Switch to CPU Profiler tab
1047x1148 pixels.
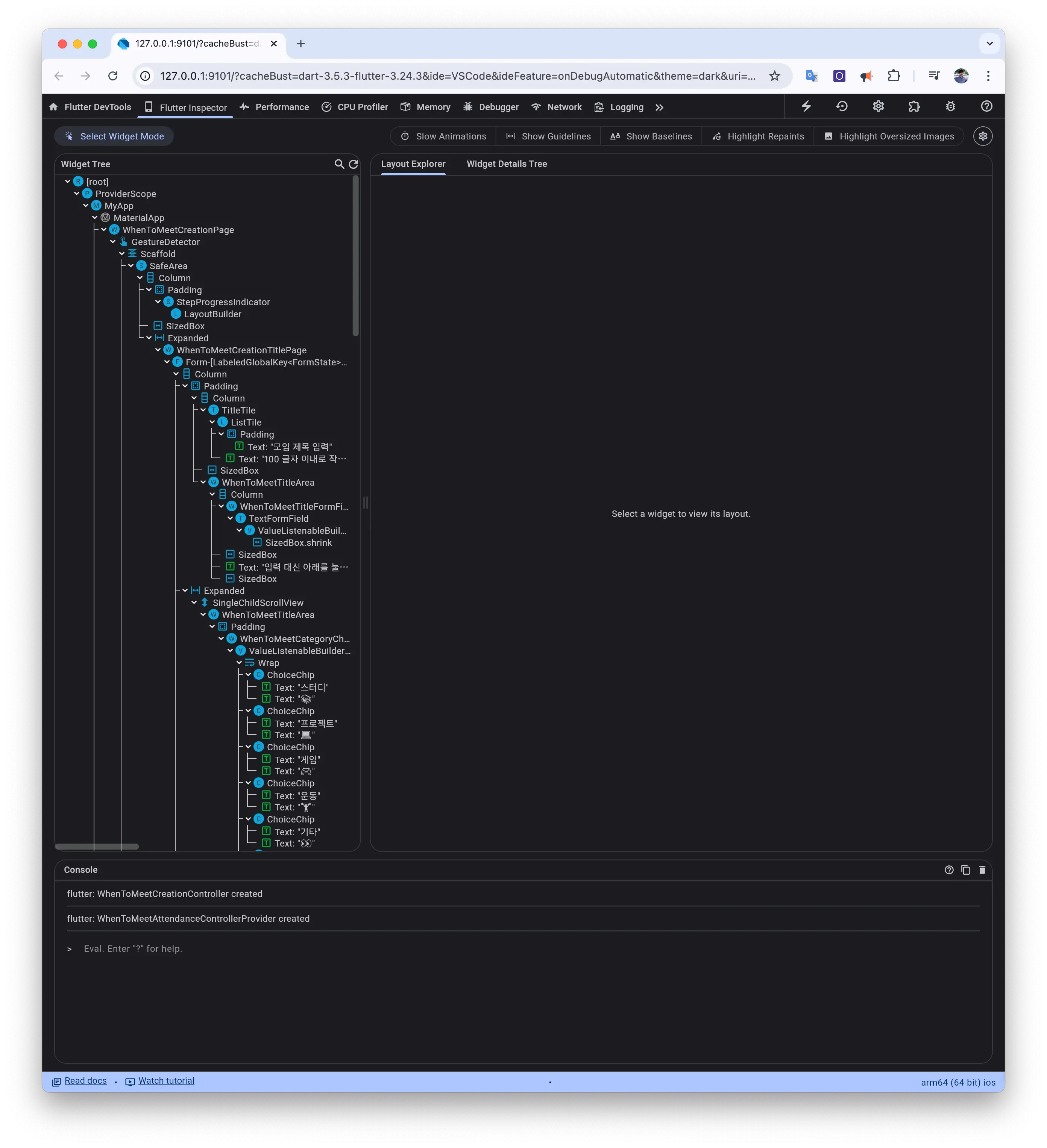(355, 107)
